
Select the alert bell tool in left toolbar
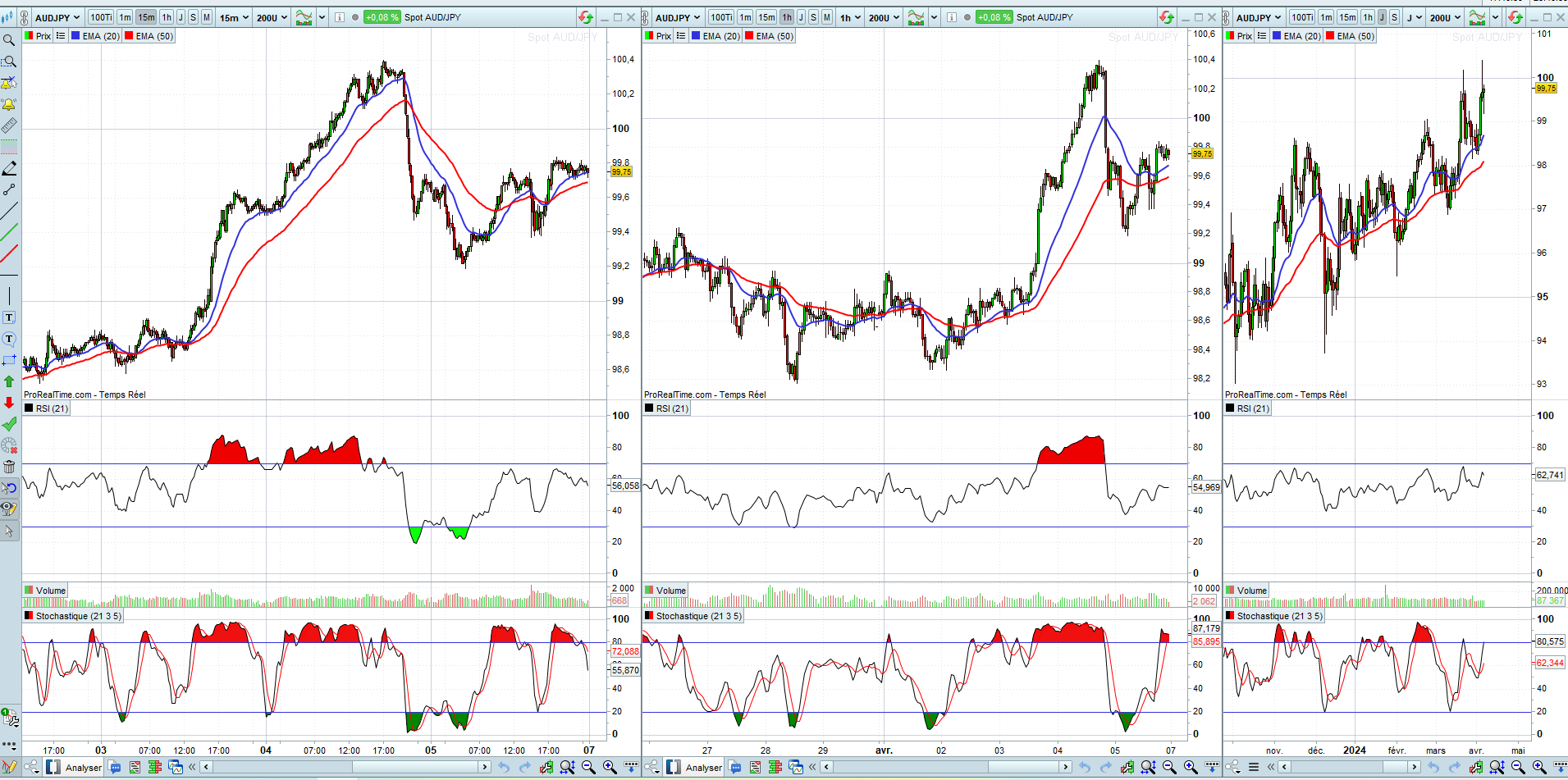tap(9, 104)
